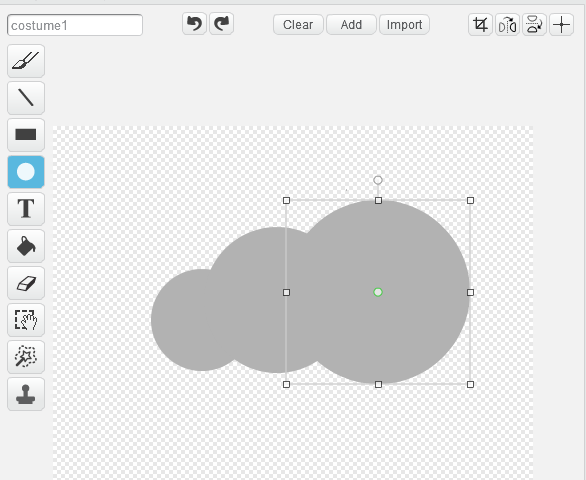
Task: Select the Eraser tool
Action: 26,283
